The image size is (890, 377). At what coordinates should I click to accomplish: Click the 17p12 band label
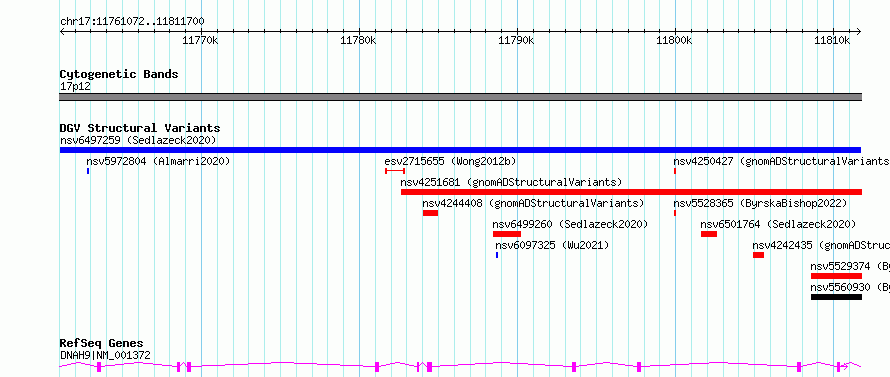tap(75, 87)
